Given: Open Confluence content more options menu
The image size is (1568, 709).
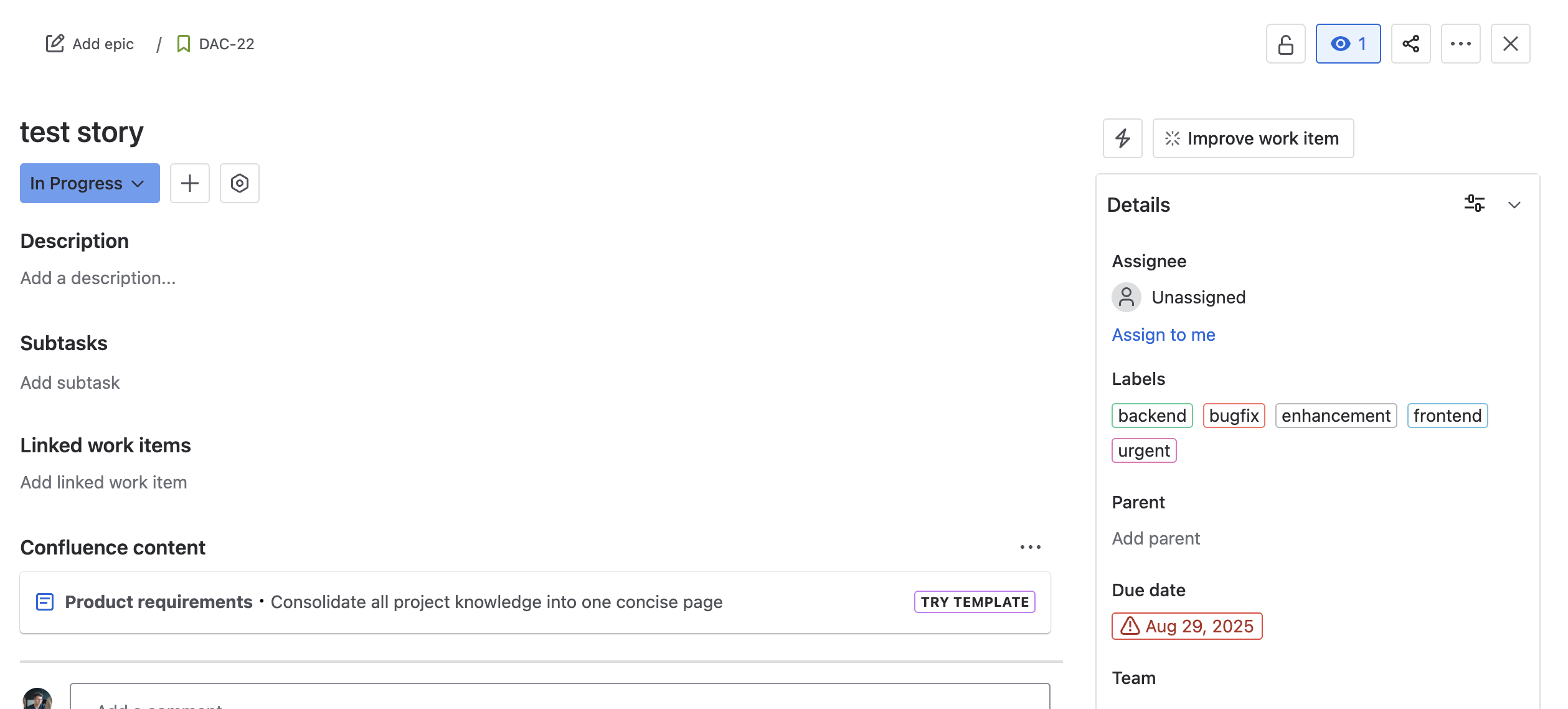Looking at the screenshot, I should point(1030,547).
